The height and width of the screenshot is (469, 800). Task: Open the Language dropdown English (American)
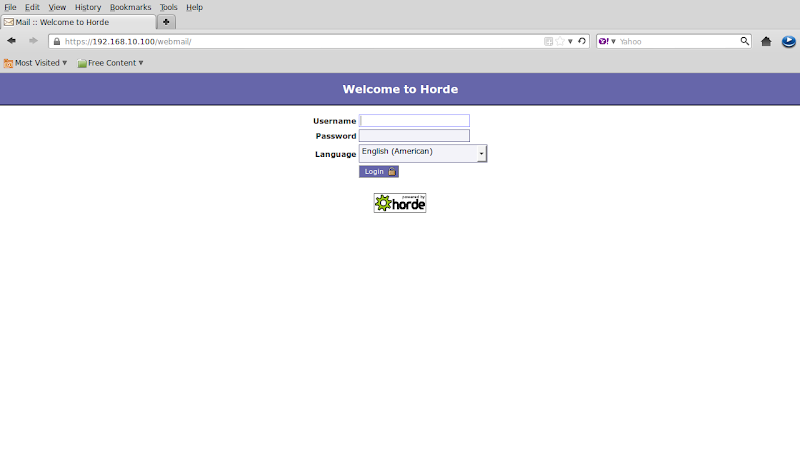pos(423,153)
